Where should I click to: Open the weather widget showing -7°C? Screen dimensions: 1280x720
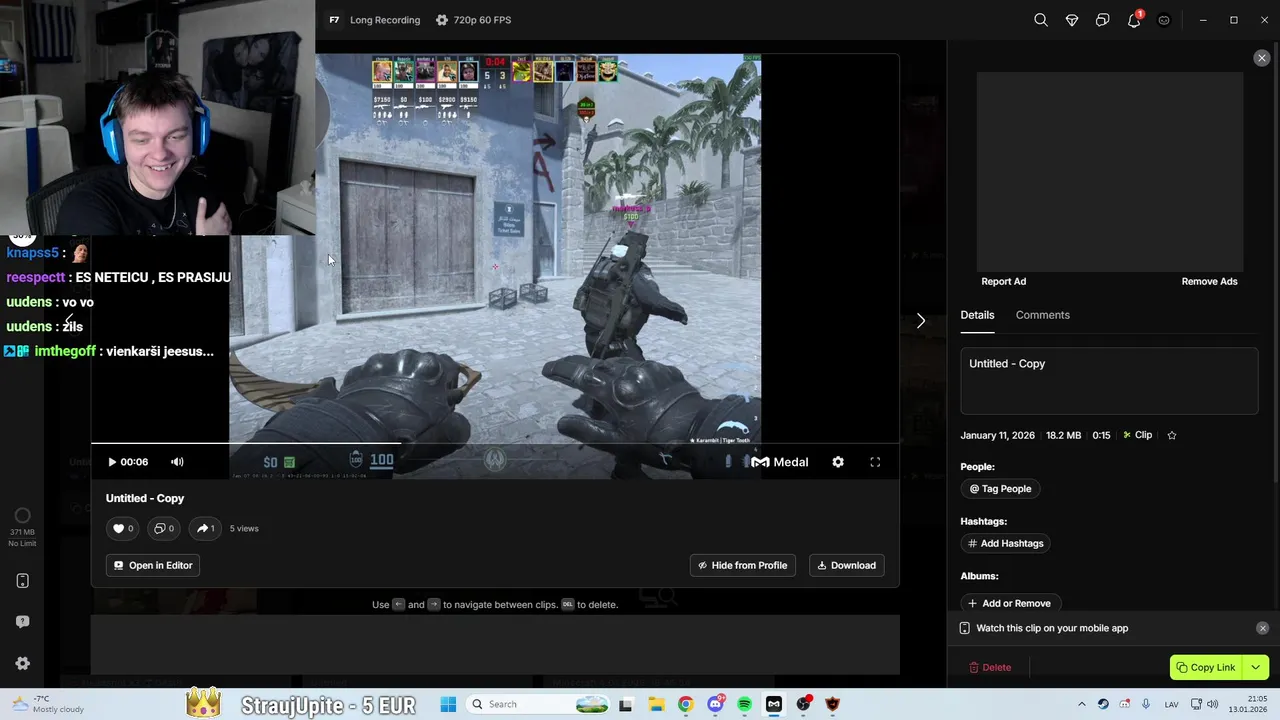pyautogui.click(x=47, y=704)
